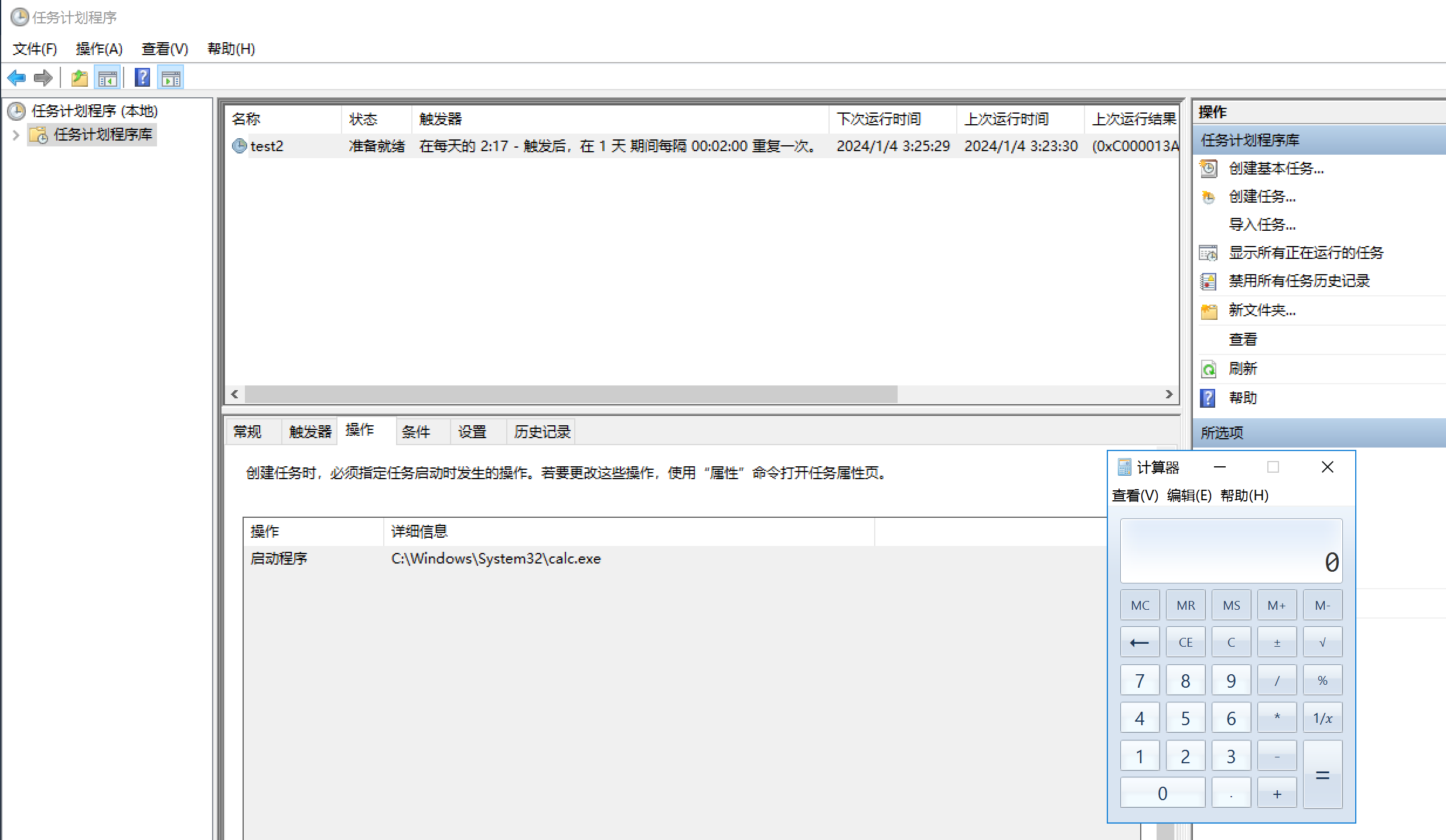Click 显示所有正在运行的任务 in the actions pane
The width and height of the screenshot is (1446, 840).
pyautogui.click(x=1305, y=253)
